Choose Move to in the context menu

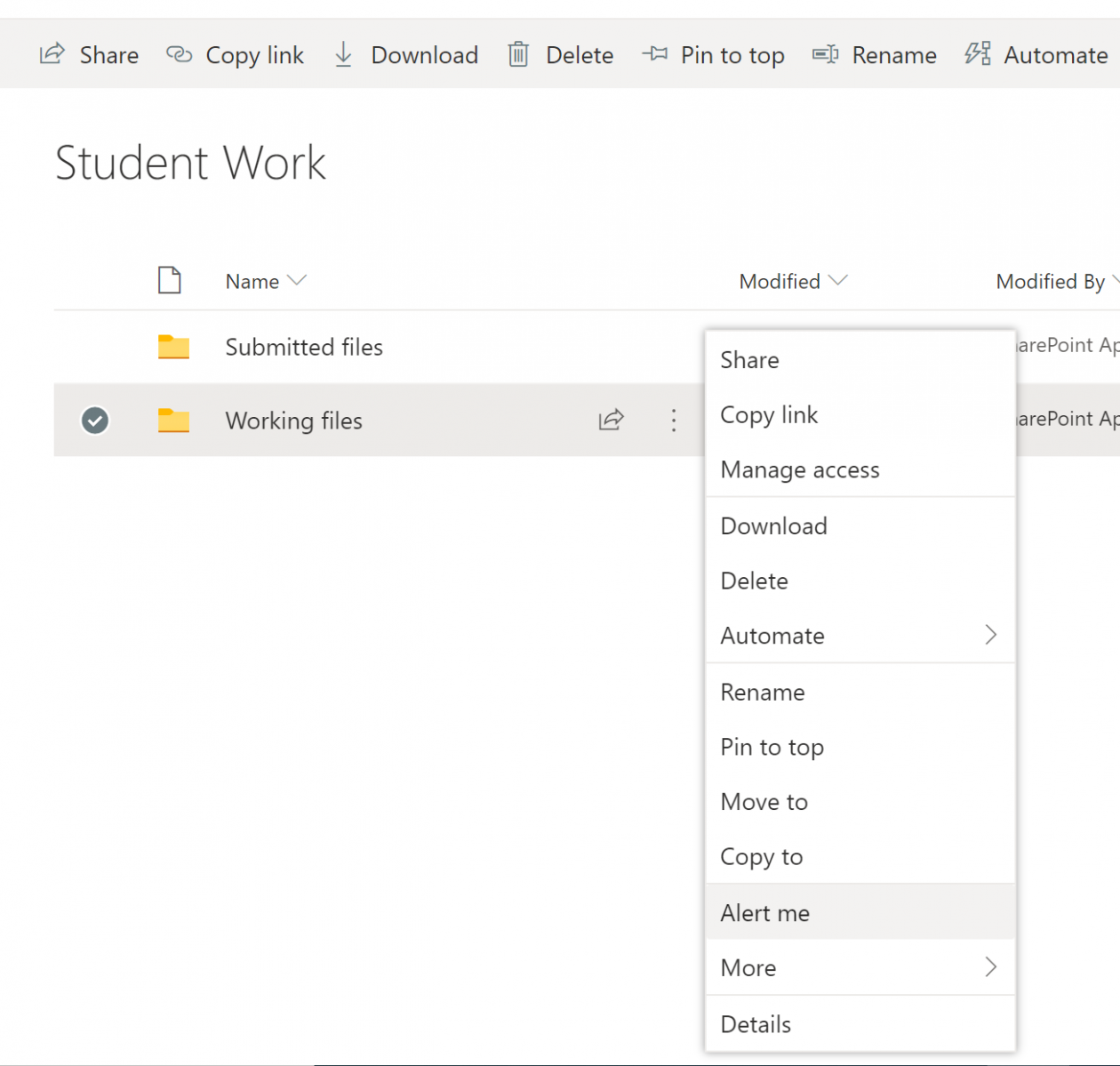pos(860,802)
